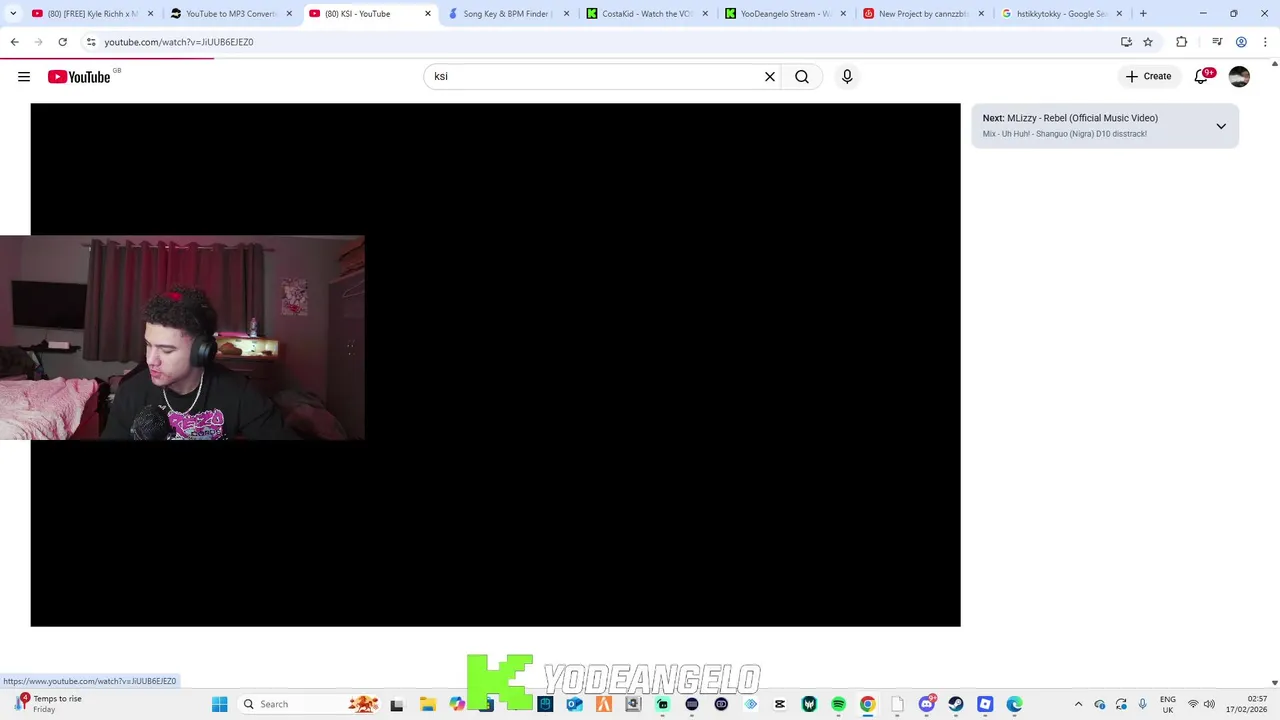Open the YouTube account avatar menu

1239,77
